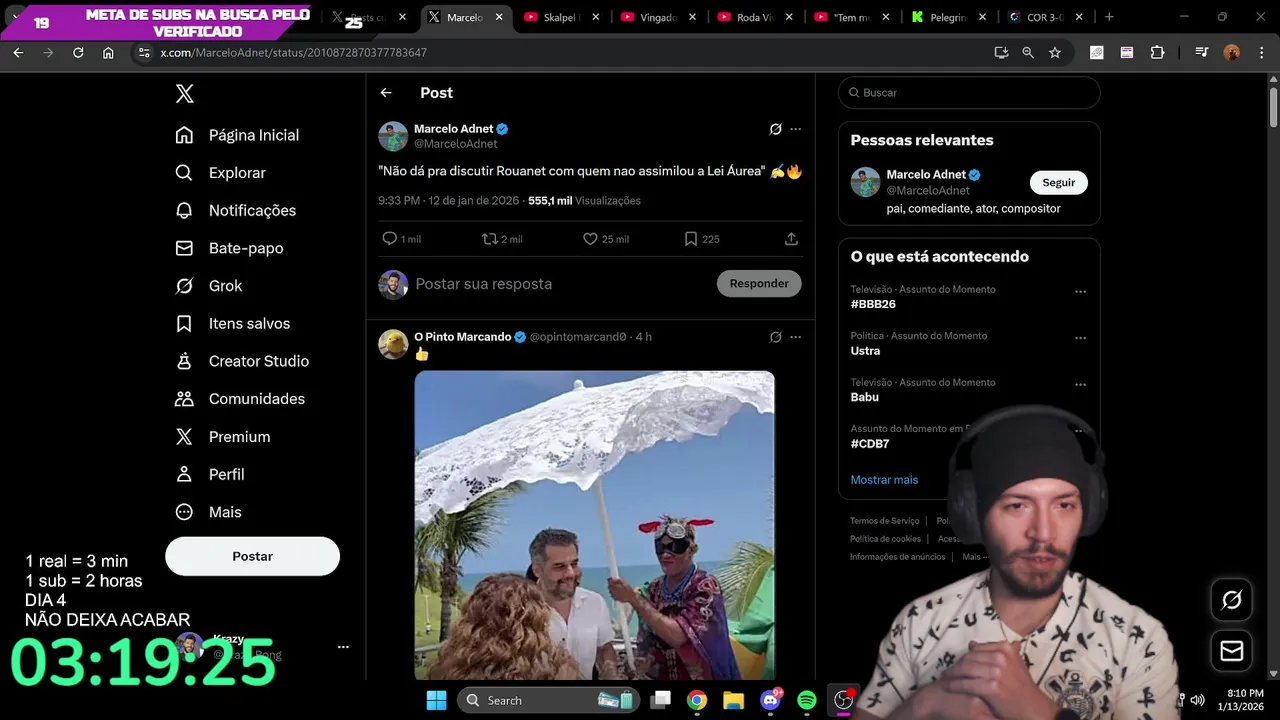Bookmark this page with the star icon
1280x720 pixels.
(1055, 53)
